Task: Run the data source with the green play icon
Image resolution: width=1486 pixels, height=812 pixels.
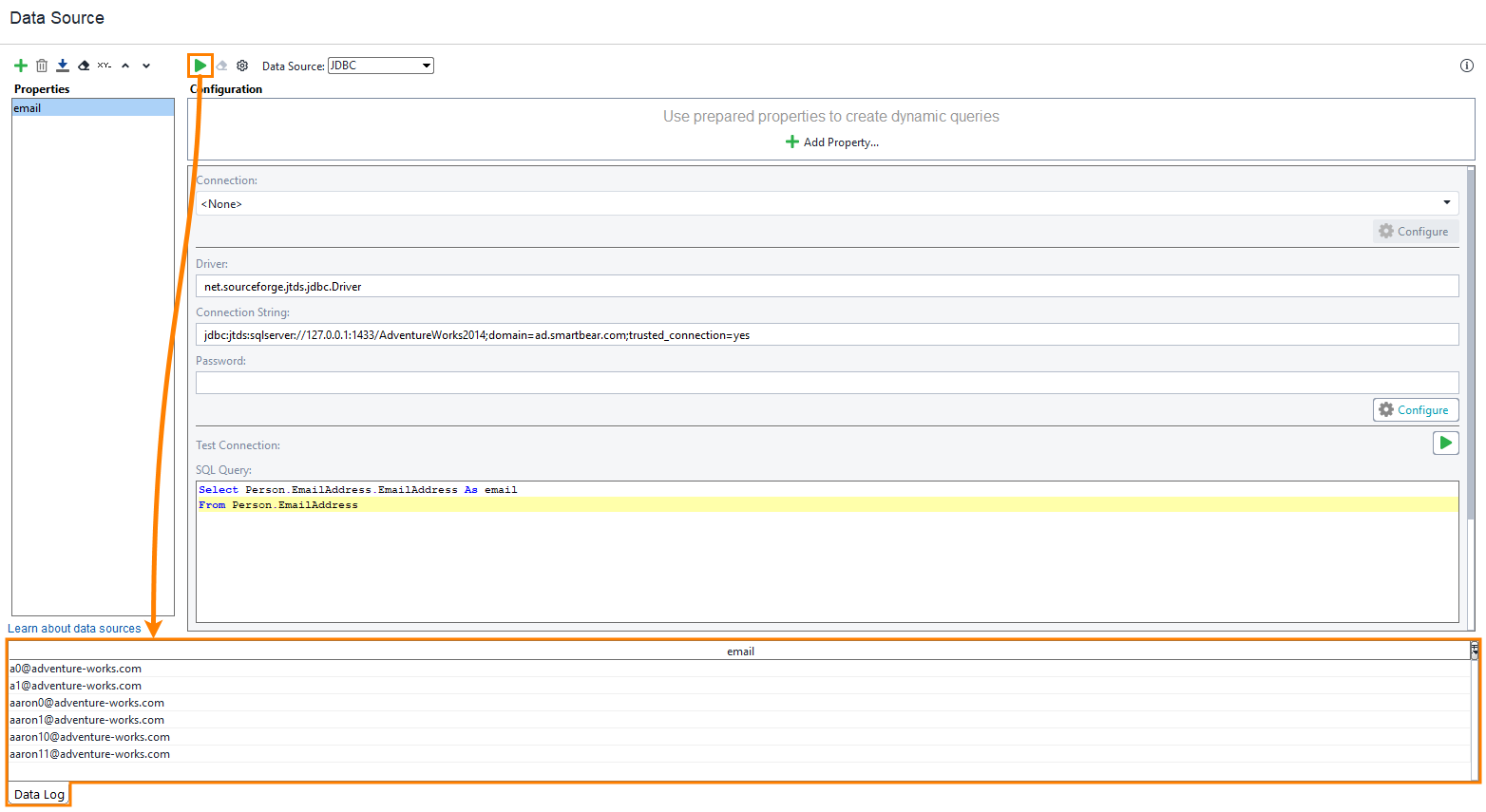Action: click(200, 65)
